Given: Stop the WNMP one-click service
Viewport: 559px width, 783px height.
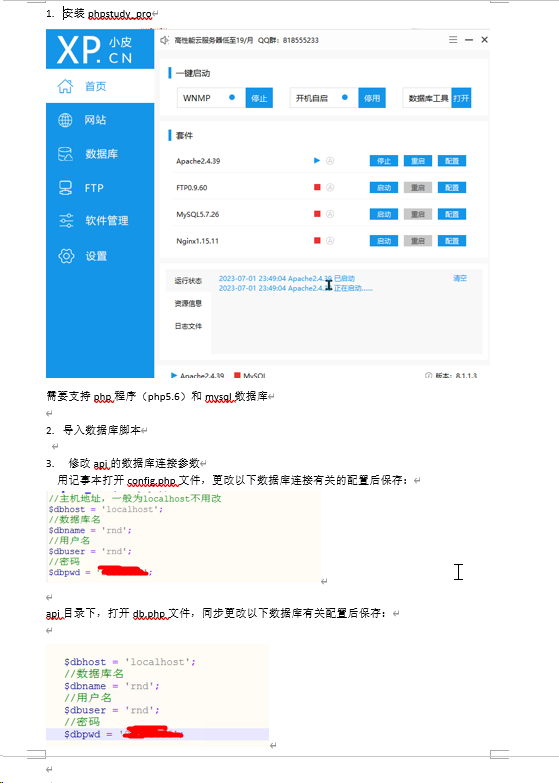Looking at the screenshot, I should coord(259,98).
